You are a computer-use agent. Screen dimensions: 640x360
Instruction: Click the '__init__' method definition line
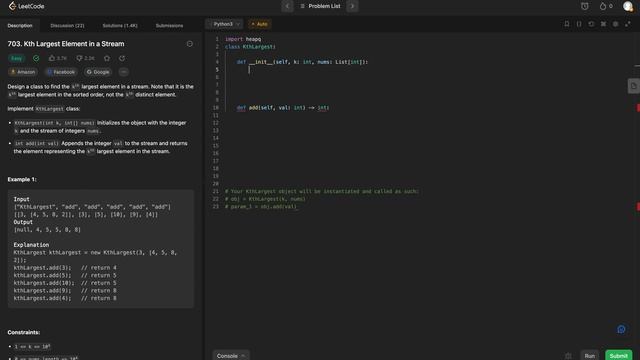click(x=302, y=62)
